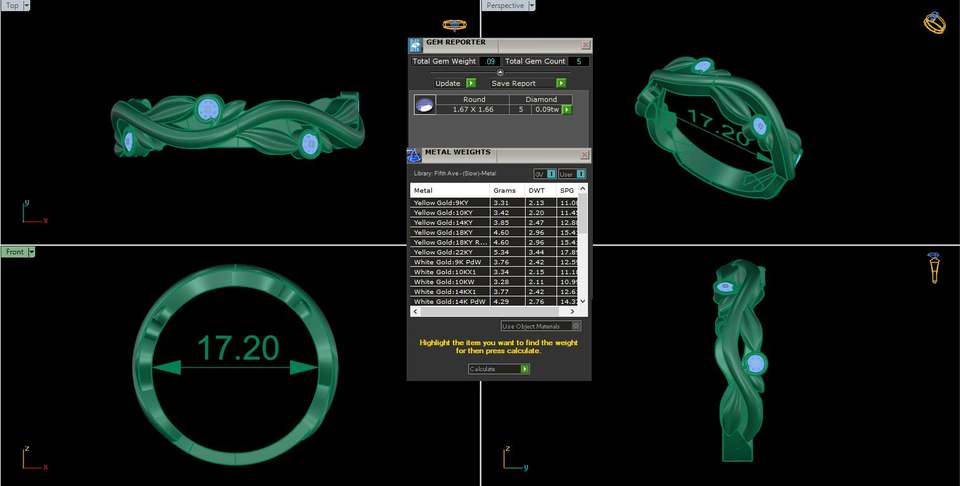This screenshot has width=960, height=486.
Task: Click the metal list scroll down arrow
Action: coord(583,301)
